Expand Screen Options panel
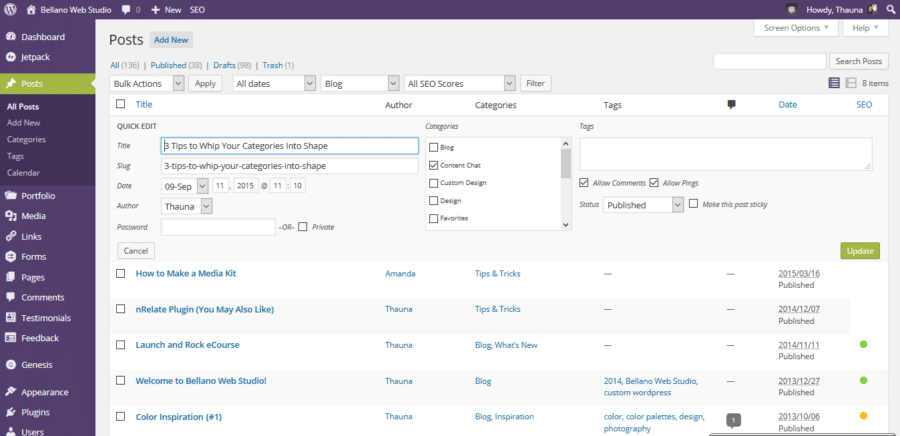The height and width of the screenshot is (436, 900). (x=796, y=28)
